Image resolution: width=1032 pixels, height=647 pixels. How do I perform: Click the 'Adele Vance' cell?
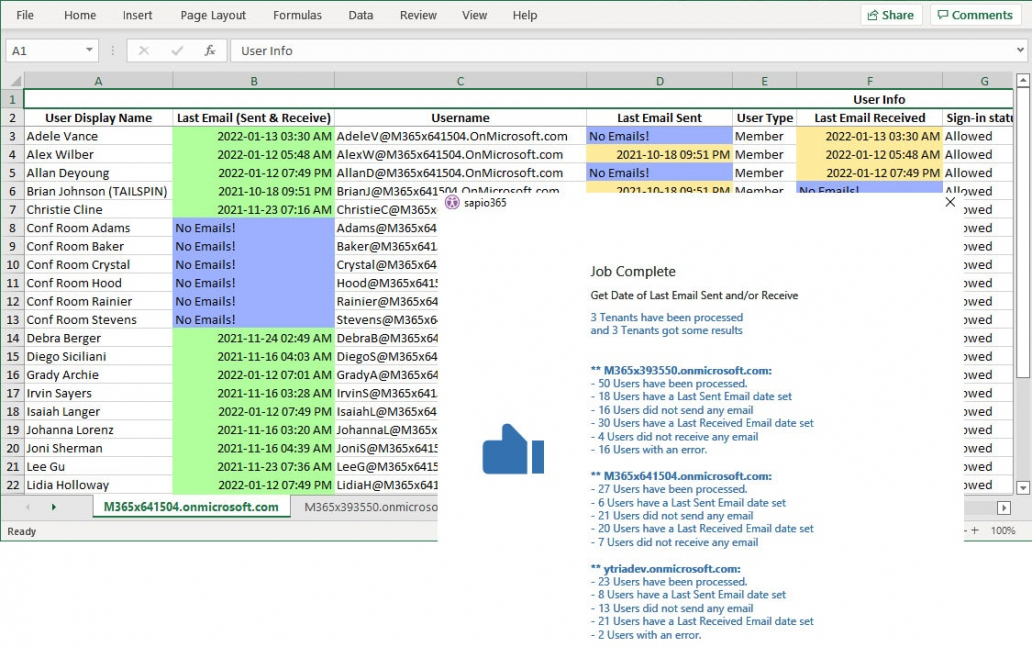click(x=98, y=136)
